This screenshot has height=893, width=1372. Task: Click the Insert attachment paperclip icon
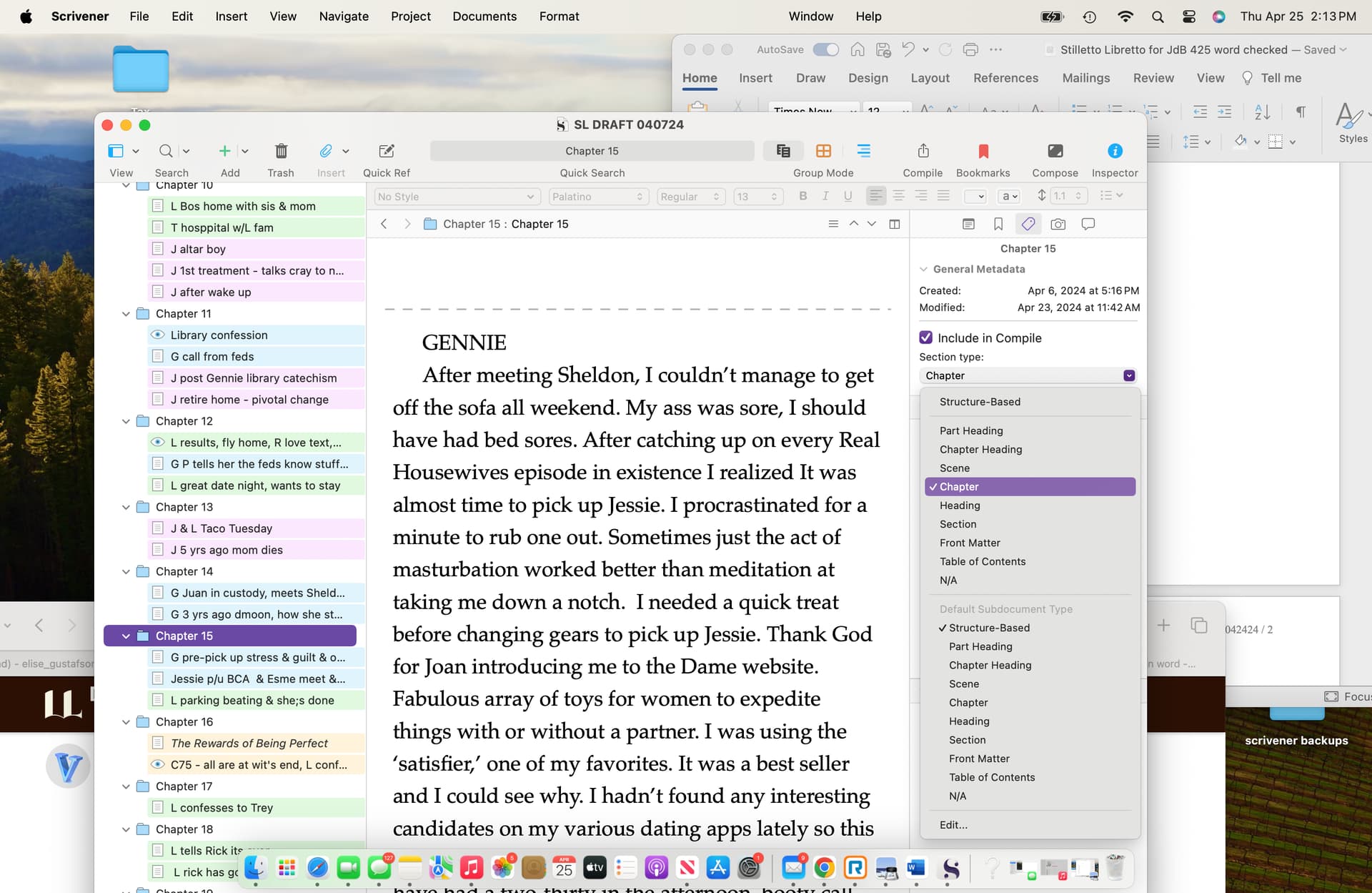(x=325, y=151)
